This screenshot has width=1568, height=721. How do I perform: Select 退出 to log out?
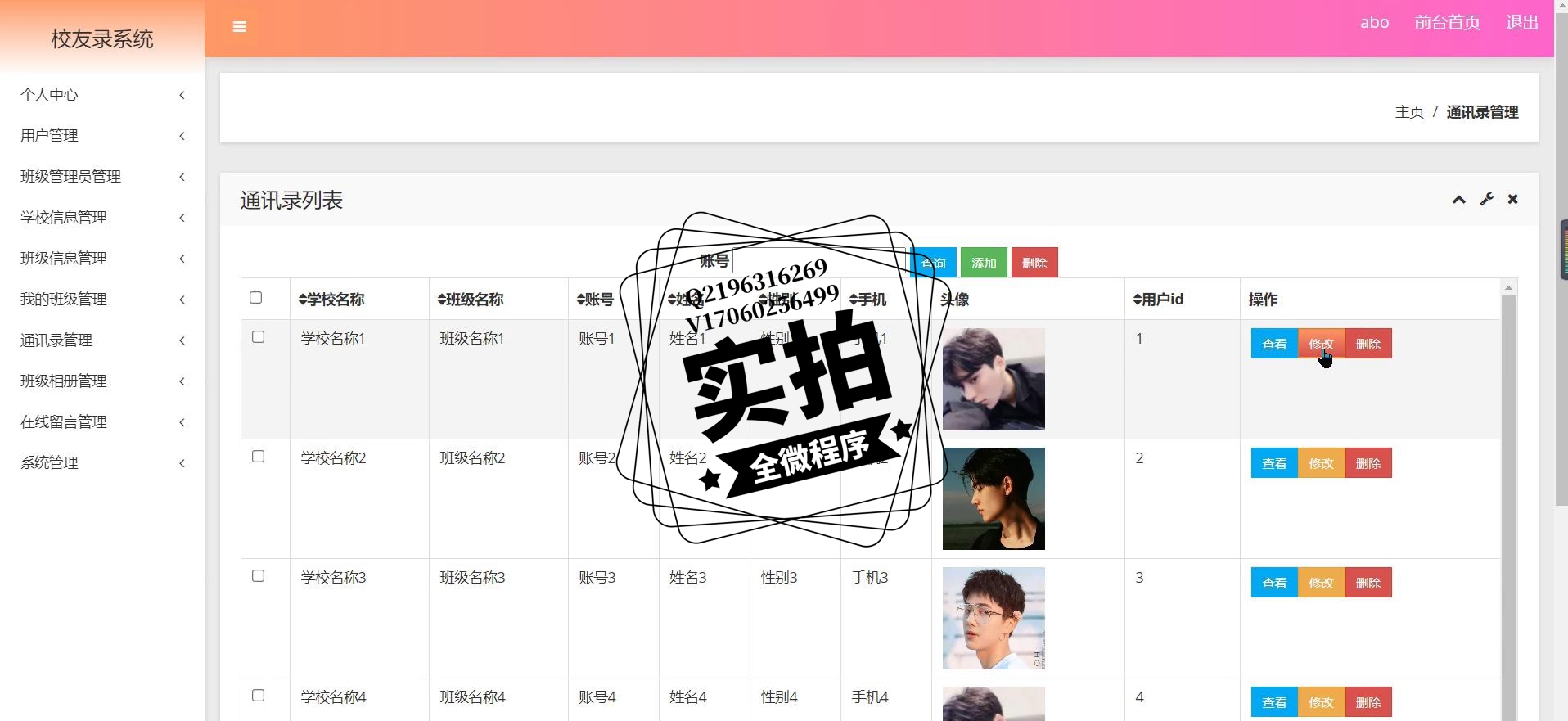coord(1522,23)
